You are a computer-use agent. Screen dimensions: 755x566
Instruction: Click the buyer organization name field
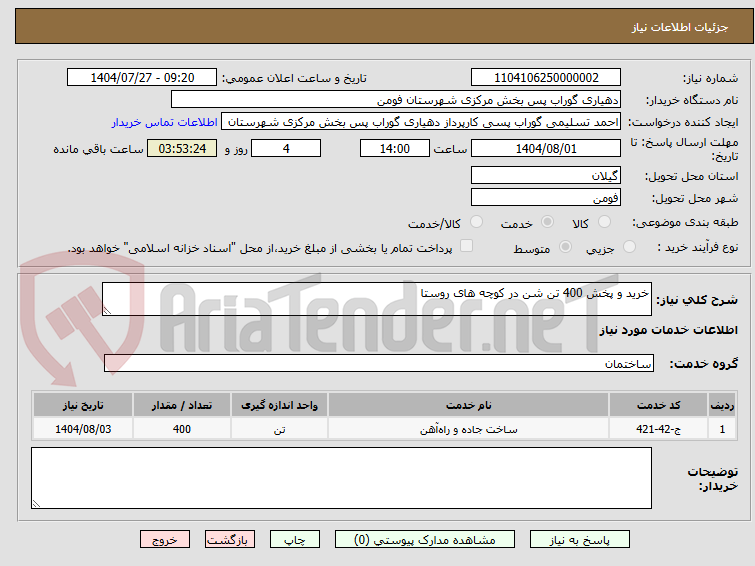tap(396, 100)
